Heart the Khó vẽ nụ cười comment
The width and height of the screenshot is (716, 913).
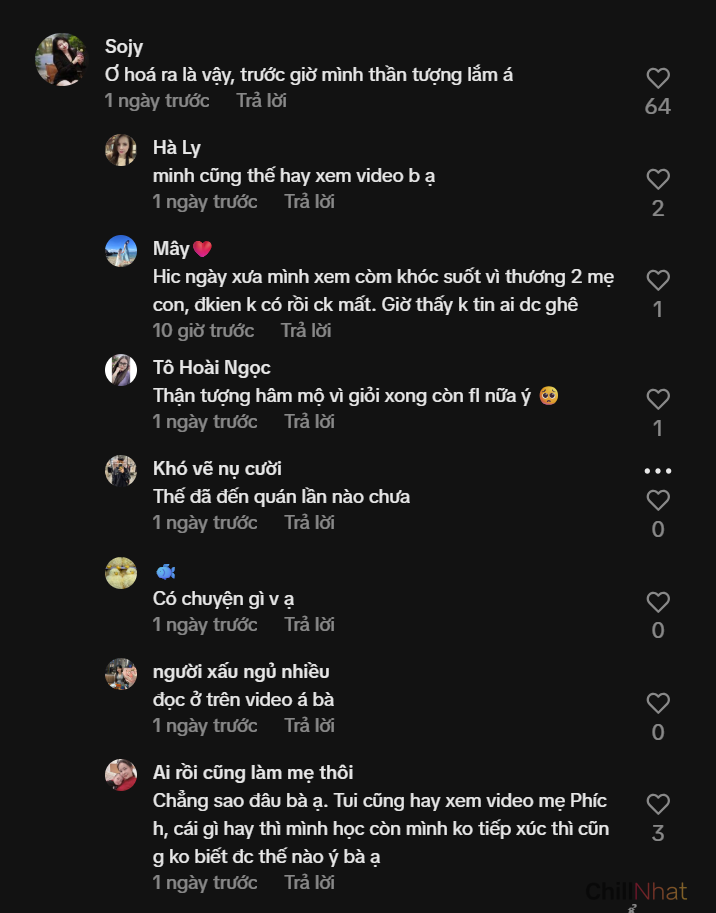(657, 501)
